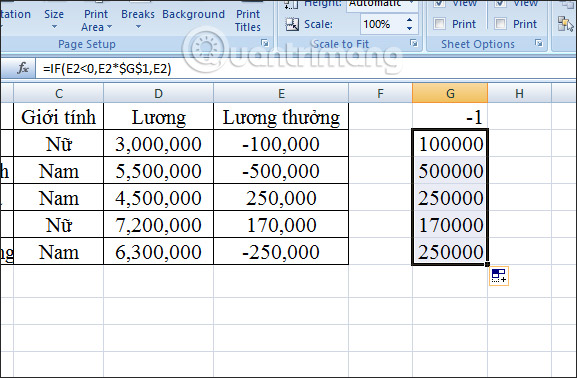Select the cell with 5,500,000
This screenshot has height=378, width=577.
(x=158, y=171)
